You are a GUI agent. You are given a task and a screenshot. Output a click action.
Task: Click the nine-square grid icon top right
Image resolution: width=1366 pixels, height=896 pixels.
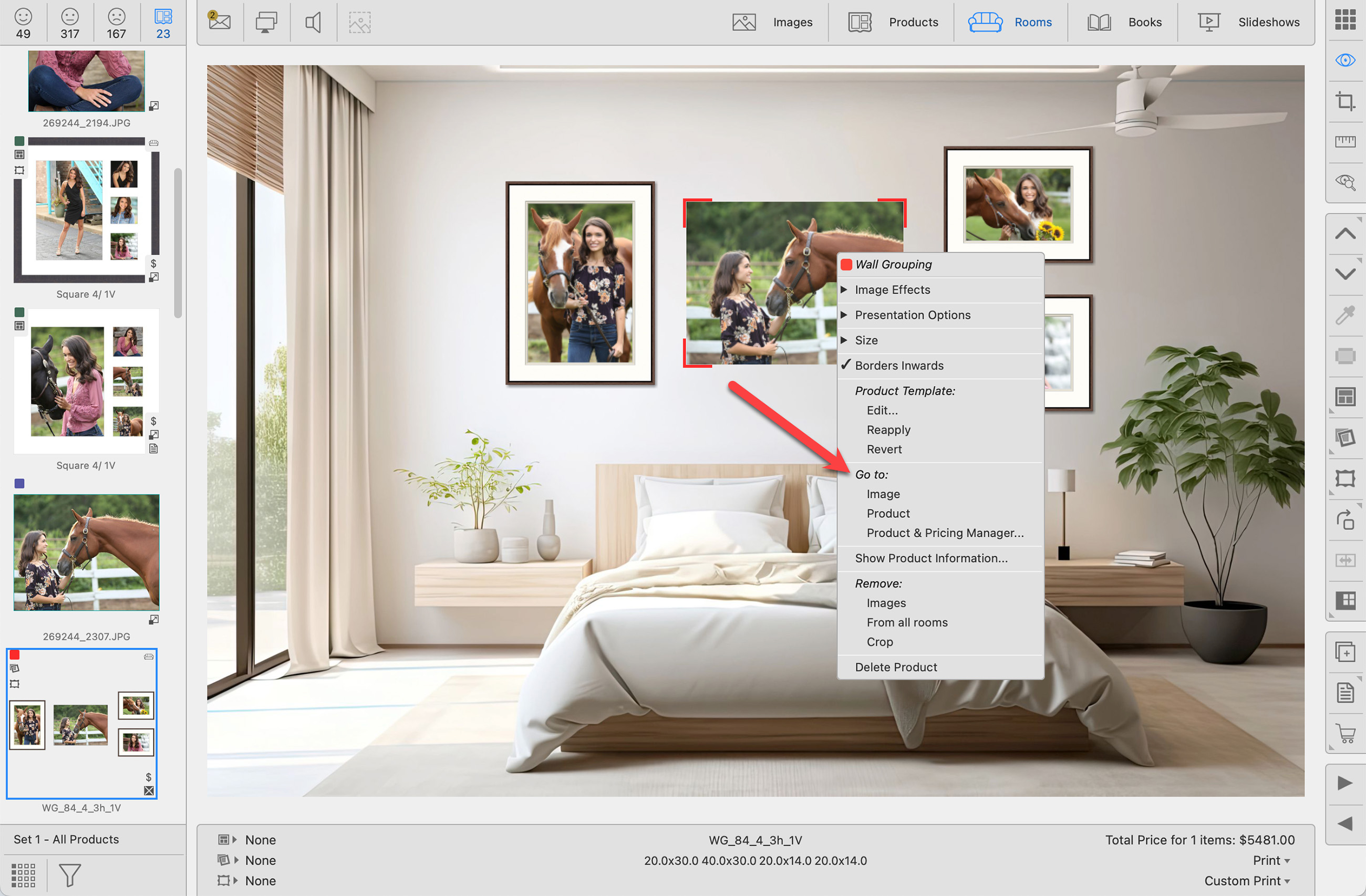coord(1345,19)
